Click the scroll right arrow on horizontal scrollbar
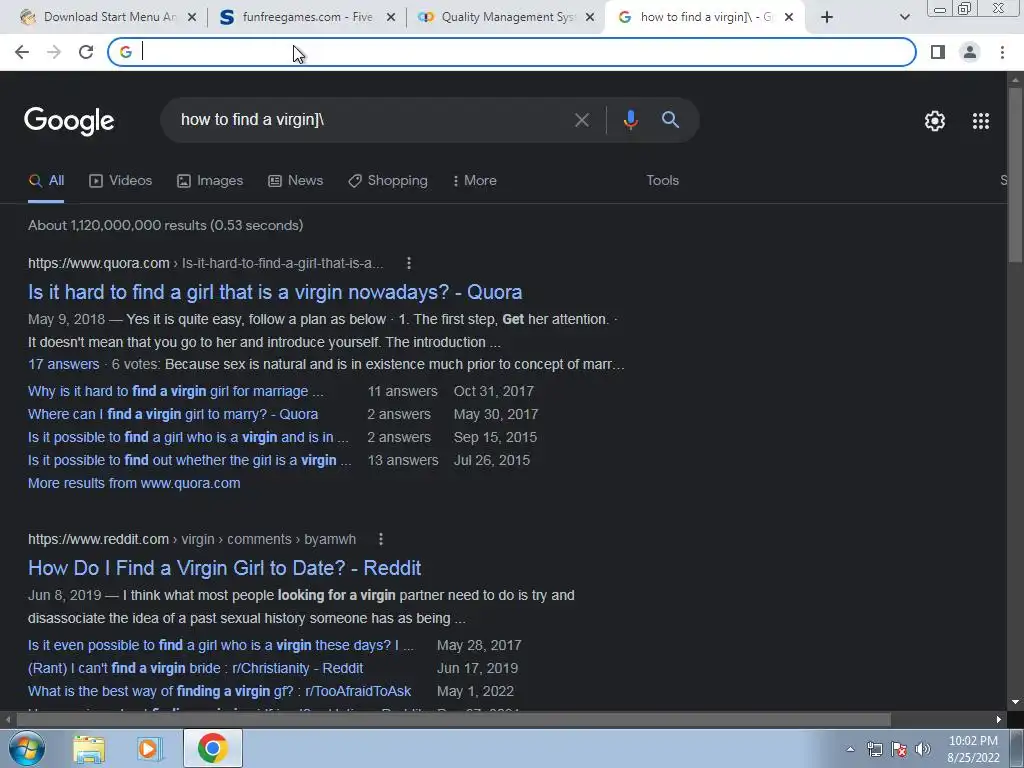 [x=999, y=720]
